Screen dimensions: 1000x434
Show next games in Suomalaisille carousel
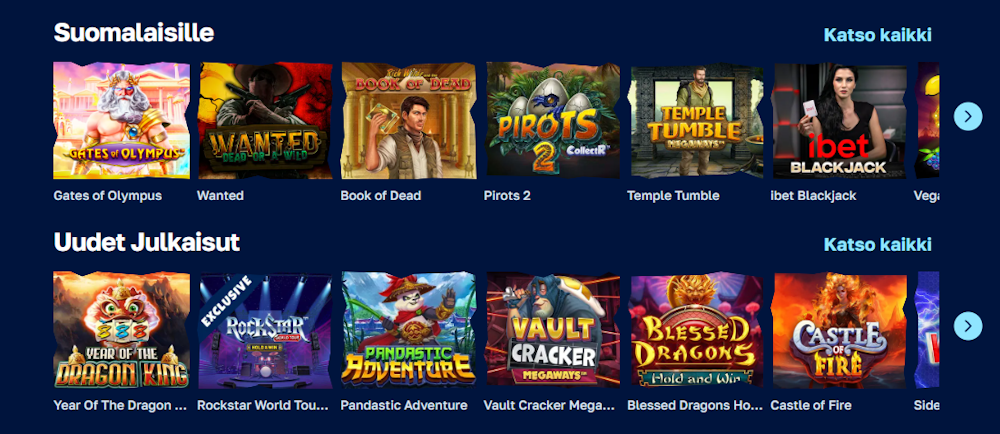tap(968, 116)
